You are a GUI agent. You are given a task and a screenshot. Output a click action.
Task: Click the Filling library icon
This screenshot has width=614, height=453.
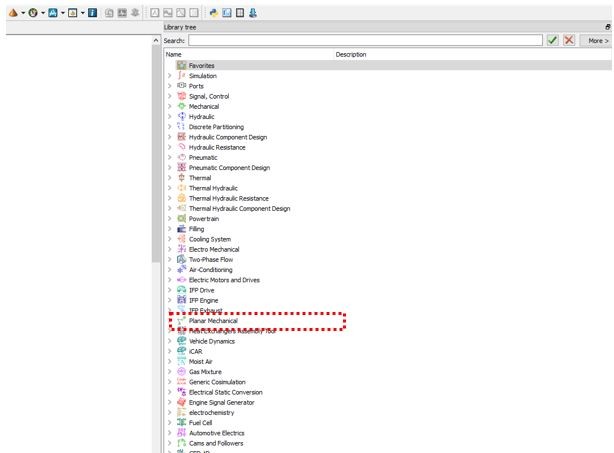pos(181,229)
